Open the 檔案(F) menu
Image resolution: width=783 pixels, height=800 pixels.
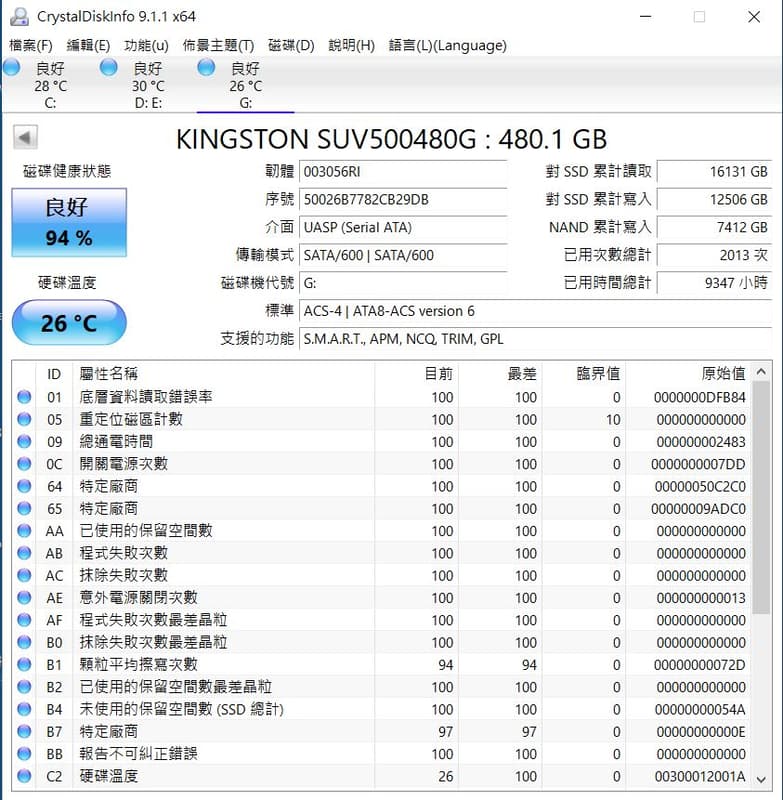(31, 45)
